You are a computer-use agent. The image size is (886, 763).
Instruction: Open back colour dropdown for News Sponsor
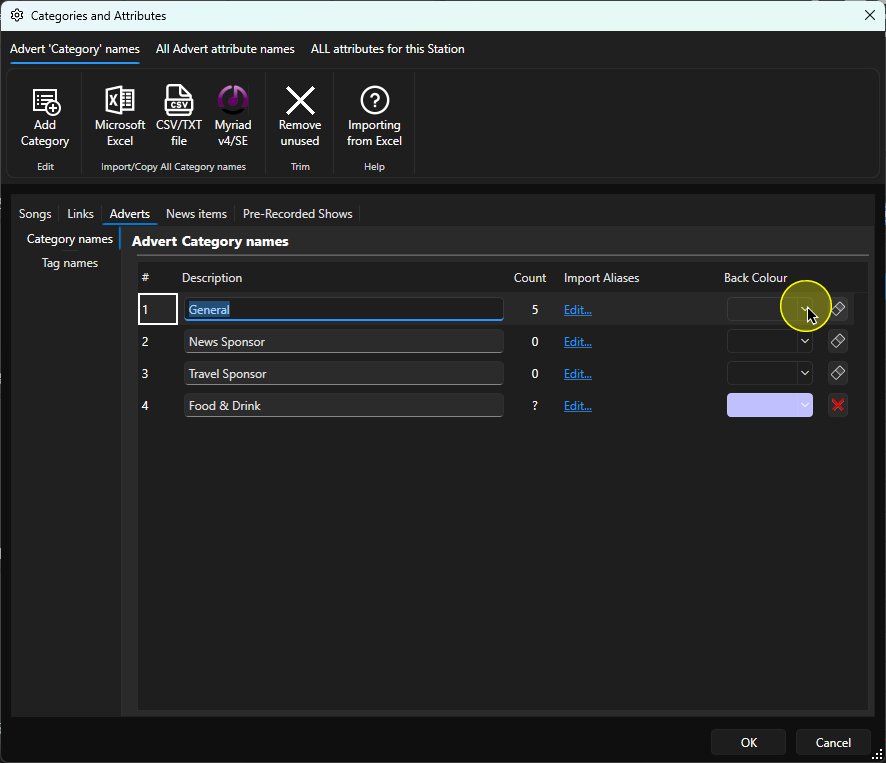pos(805,341)
